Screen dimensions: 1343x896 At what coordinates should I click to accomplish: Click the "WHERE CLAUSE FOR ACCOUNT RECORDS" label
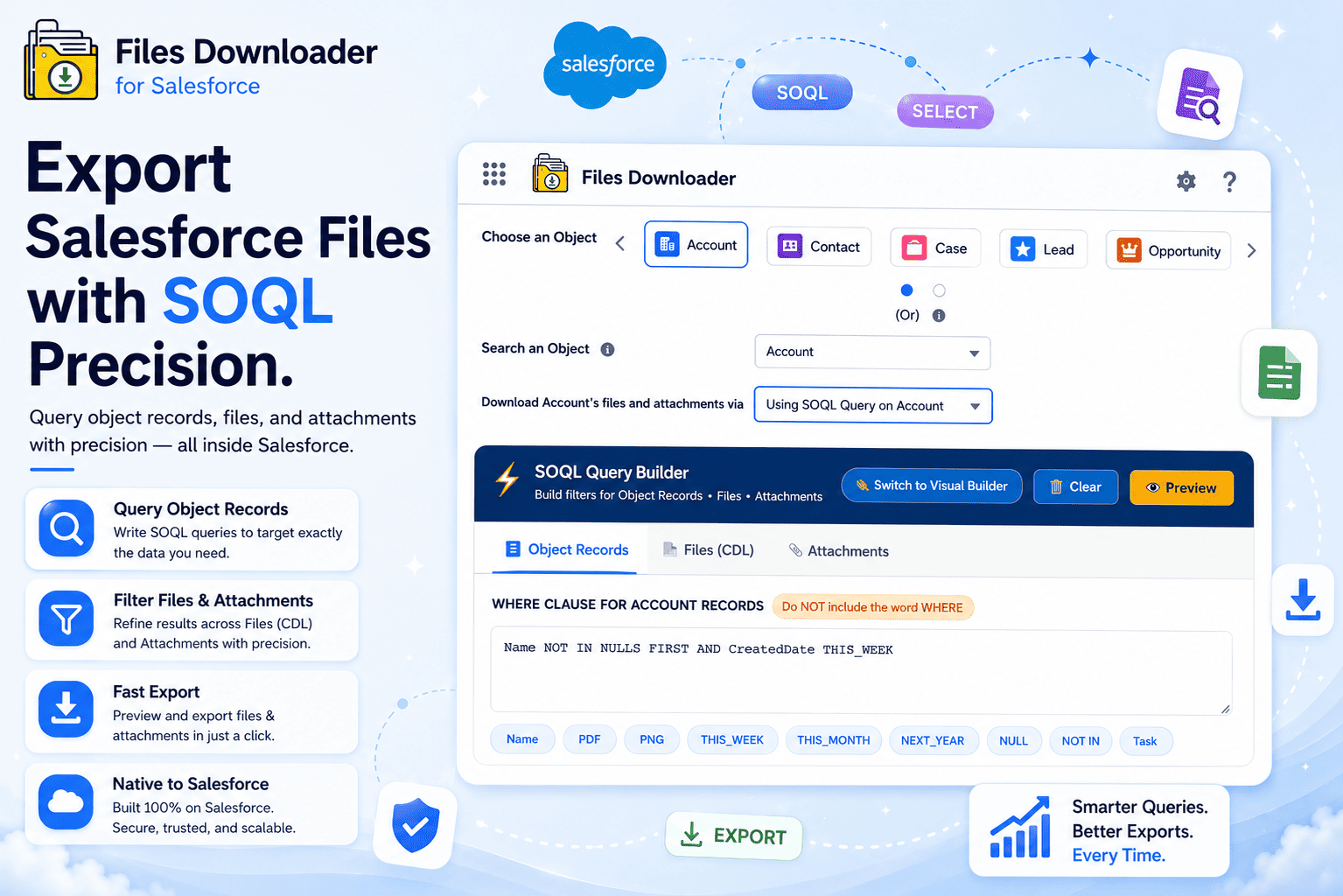click(x=628, y=605)
